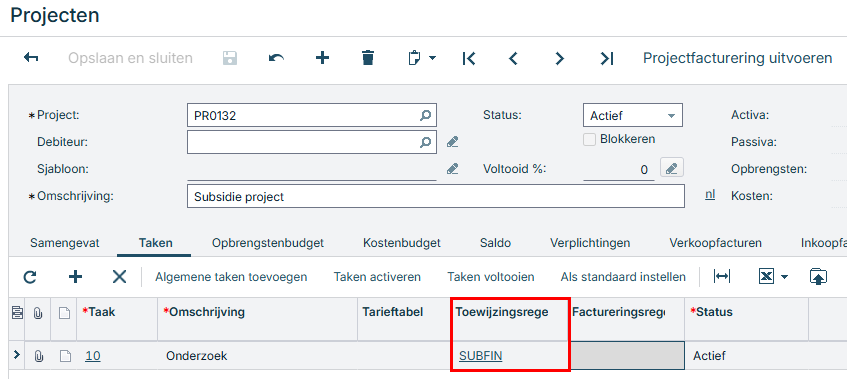
Task: Click Projectfacturering uitvoeren button
Action: [737, 58]
